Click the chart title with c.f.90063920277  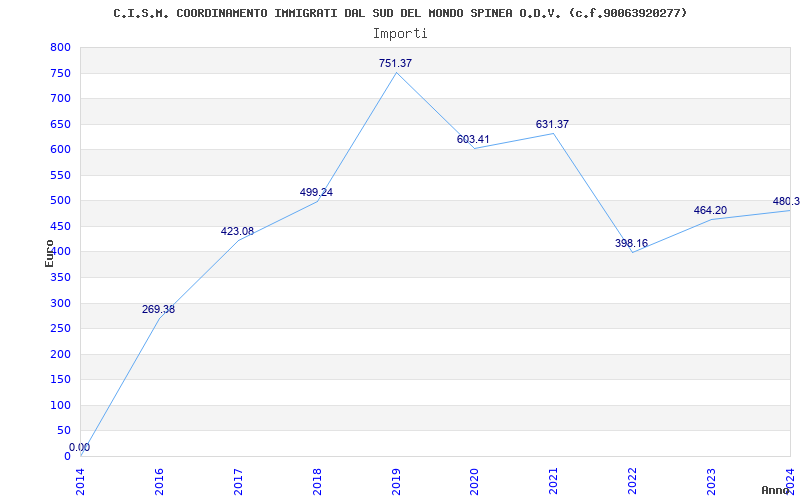[x=400, y=13]
